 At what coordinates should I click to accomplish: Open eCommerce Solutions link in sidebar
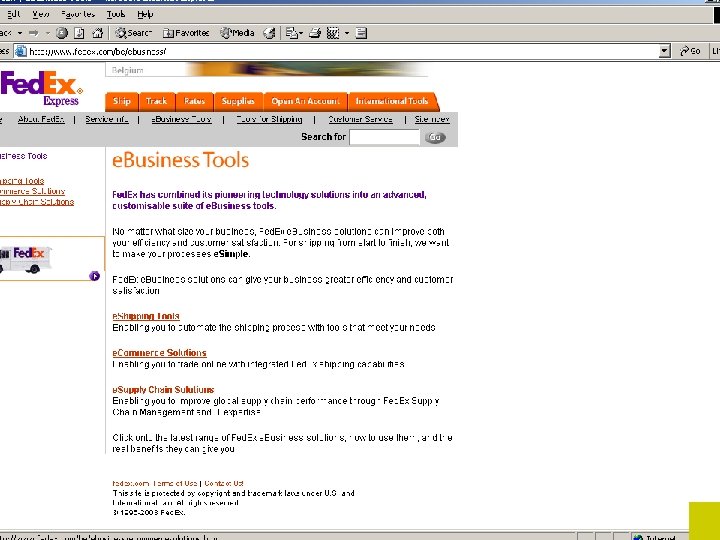[x=32, y=191]
